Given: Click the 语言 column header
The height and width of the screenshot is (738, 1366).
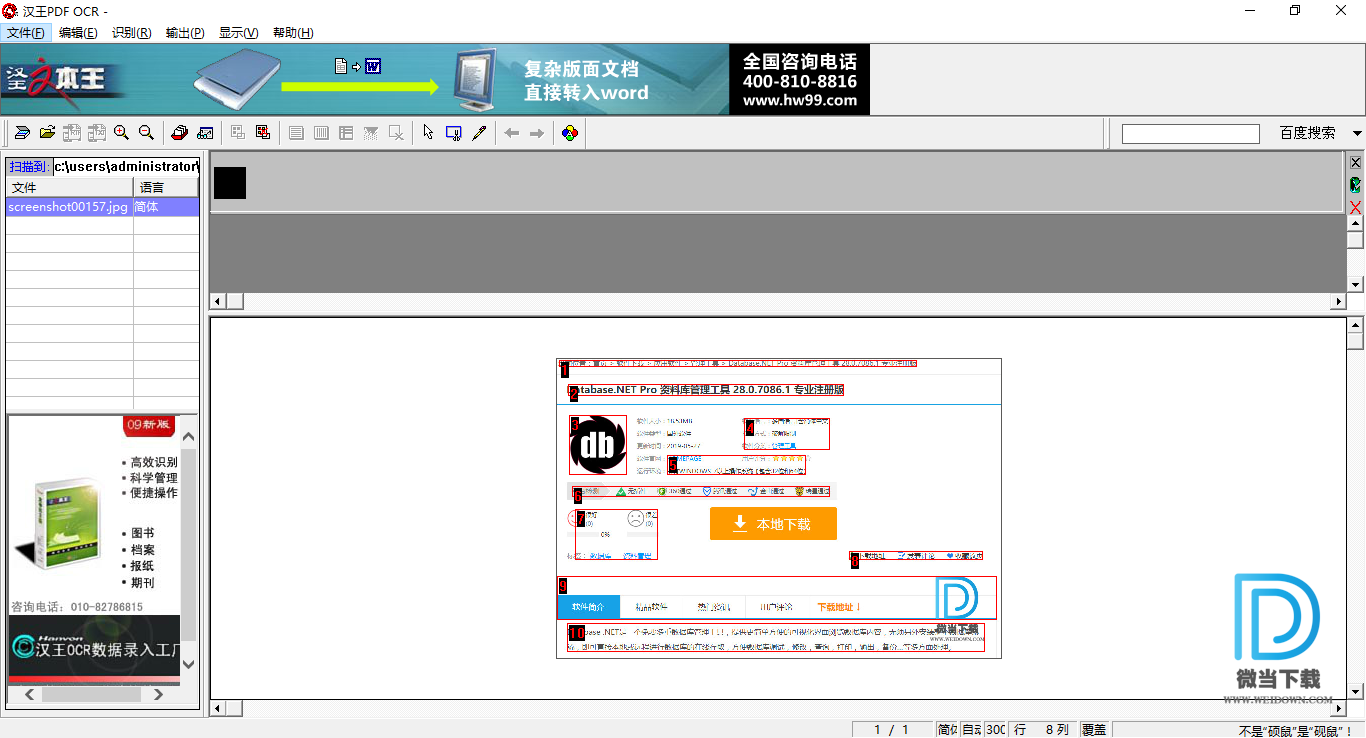Looking at the screenshot, I should tap(166, 188).
